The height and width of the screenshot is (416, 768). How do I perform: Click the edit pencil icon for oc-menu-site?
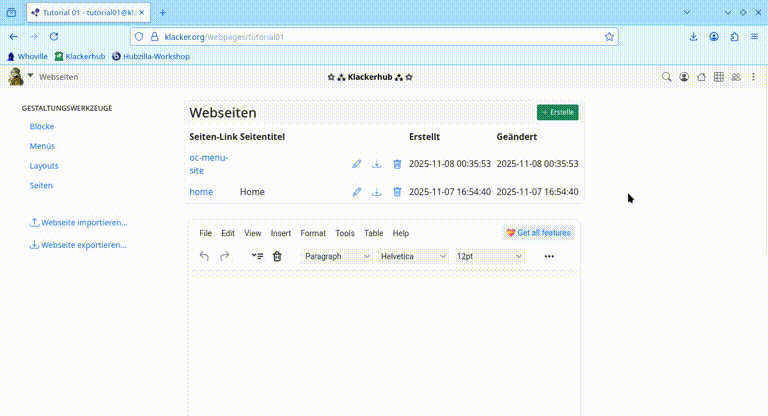coord(357,164)
